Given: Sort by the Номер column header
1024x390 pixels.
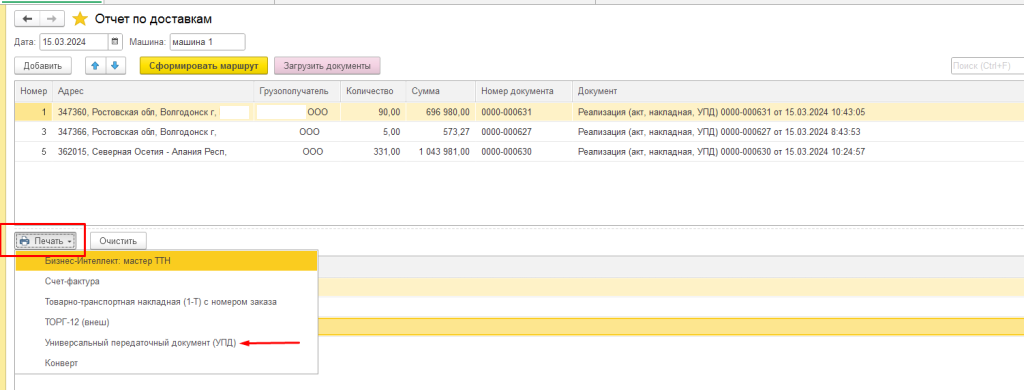Looking at the screenshot, I should [x=34, y=91].
